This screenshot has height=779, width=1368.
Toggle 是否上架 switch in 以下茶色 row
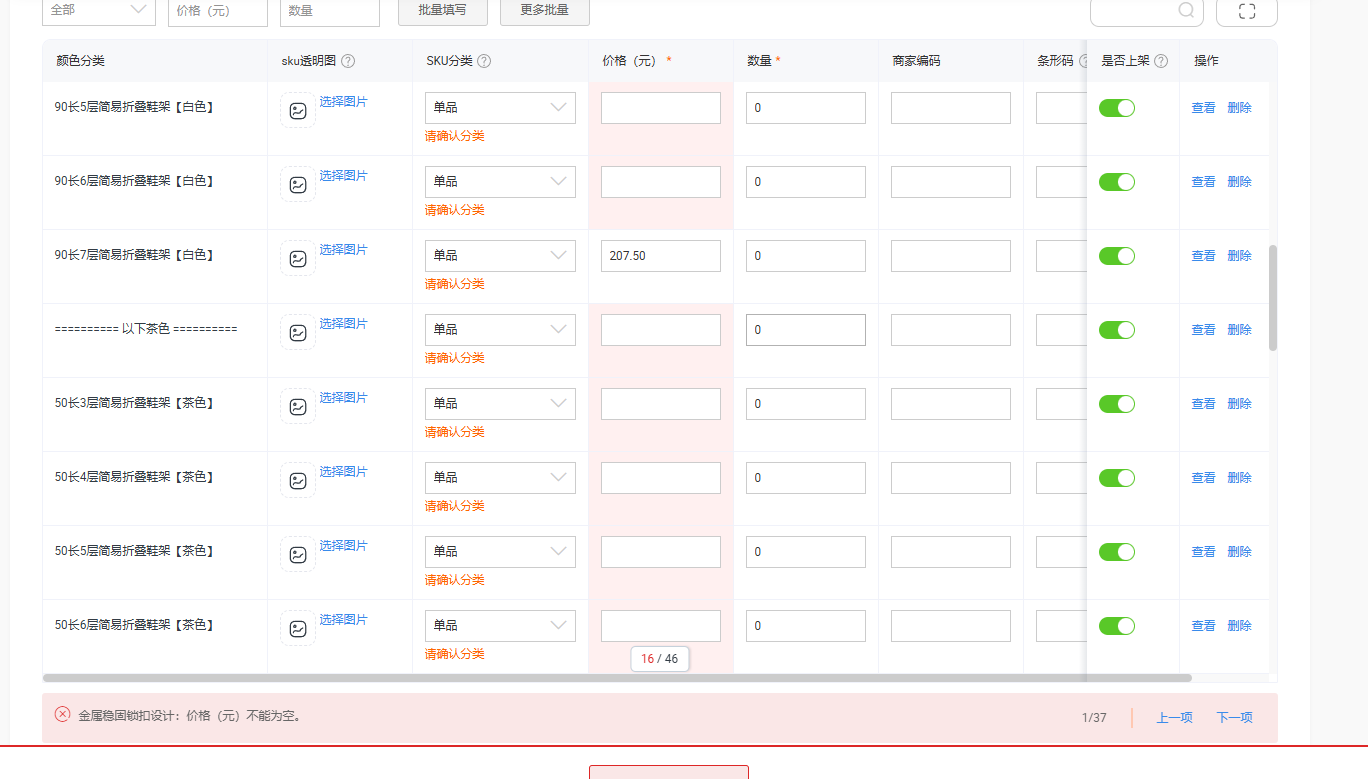click(1117, 330)
